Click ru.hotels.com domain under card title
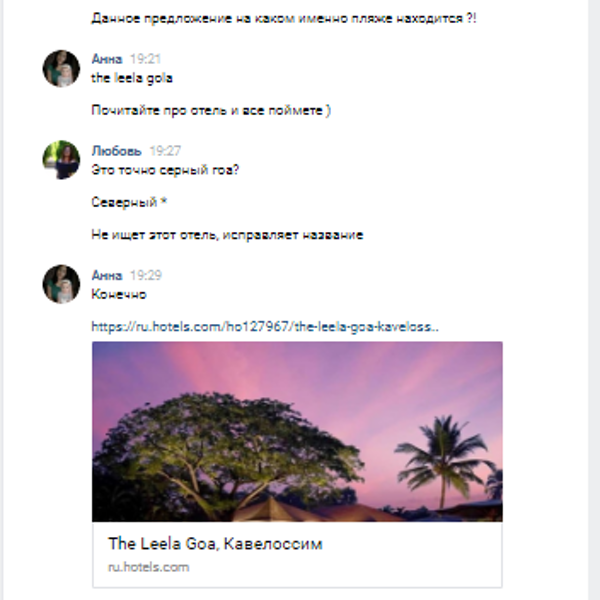The width and height of the screenshot is (600, 600). coord(148,567)
